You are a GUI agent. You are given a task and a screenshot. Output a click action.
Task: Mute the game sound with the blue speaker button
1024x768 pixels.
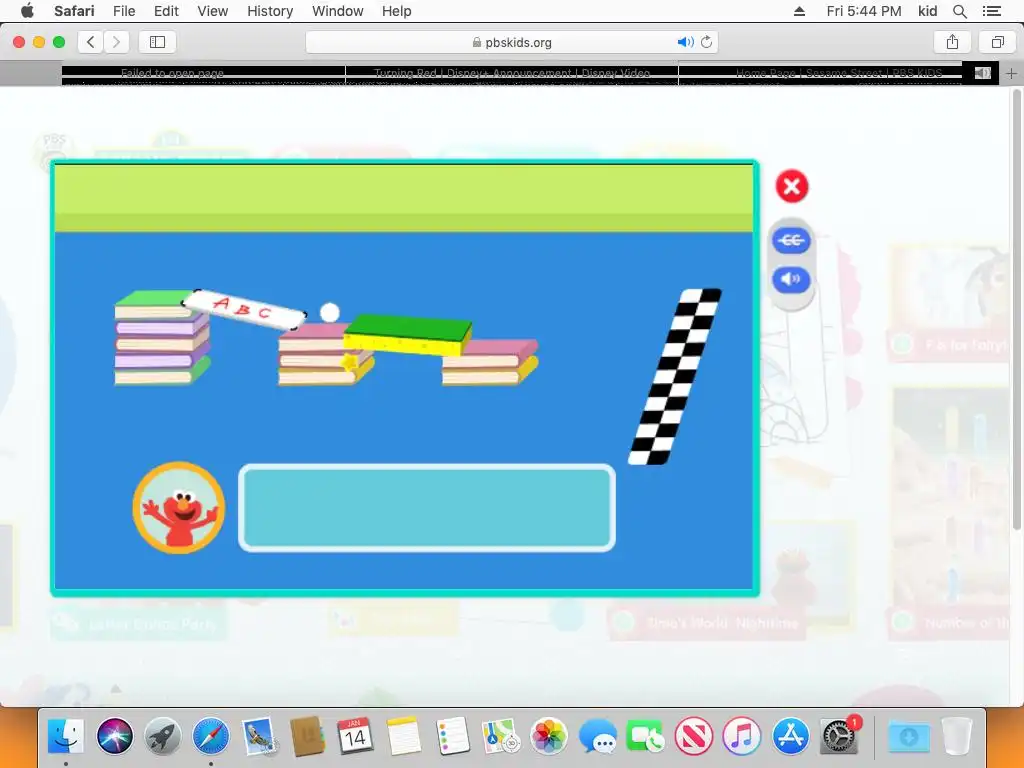pos(792,280)
